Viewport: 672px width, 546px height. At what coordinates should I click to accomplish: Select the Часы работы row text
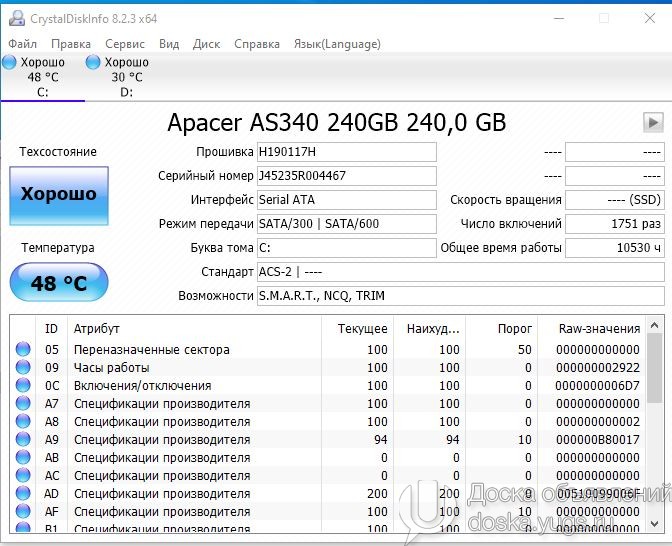(111, 368)
